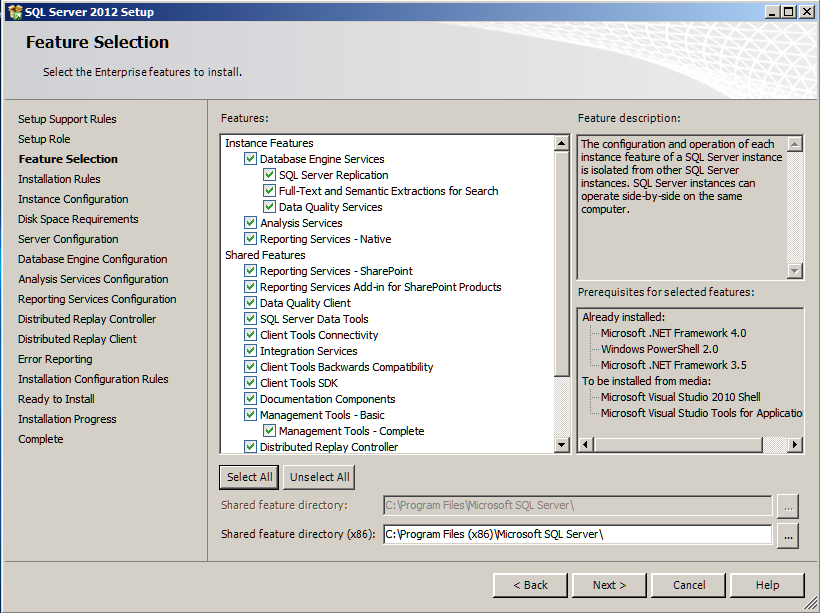Click the x86 shared feature directory field
820x613 pixels.
click(x=577, y=535)
